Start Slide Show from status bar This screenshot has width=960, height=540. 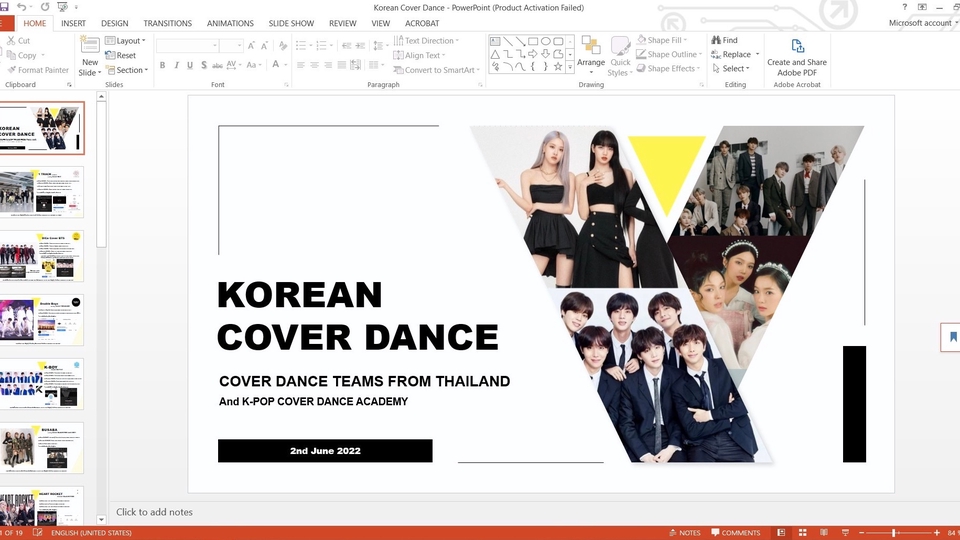(846, 533)
